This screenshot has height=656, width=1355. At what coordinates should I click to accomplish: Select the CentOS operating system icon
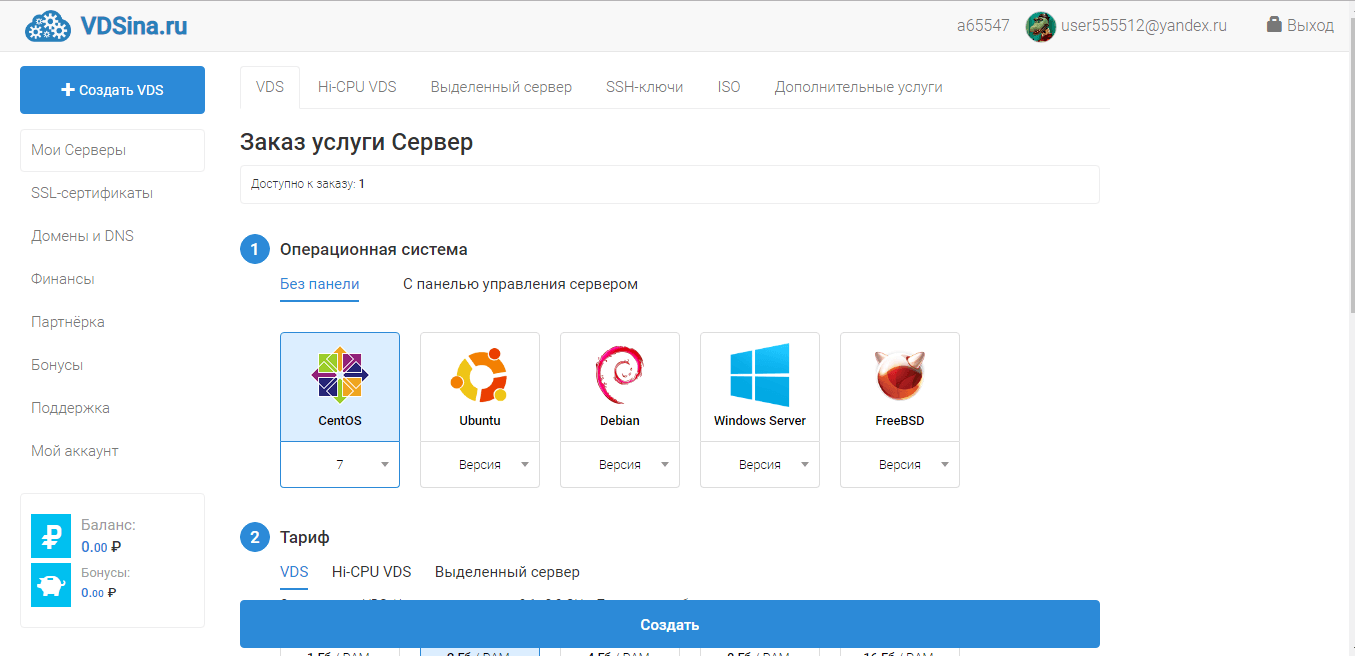click(340, 374)
